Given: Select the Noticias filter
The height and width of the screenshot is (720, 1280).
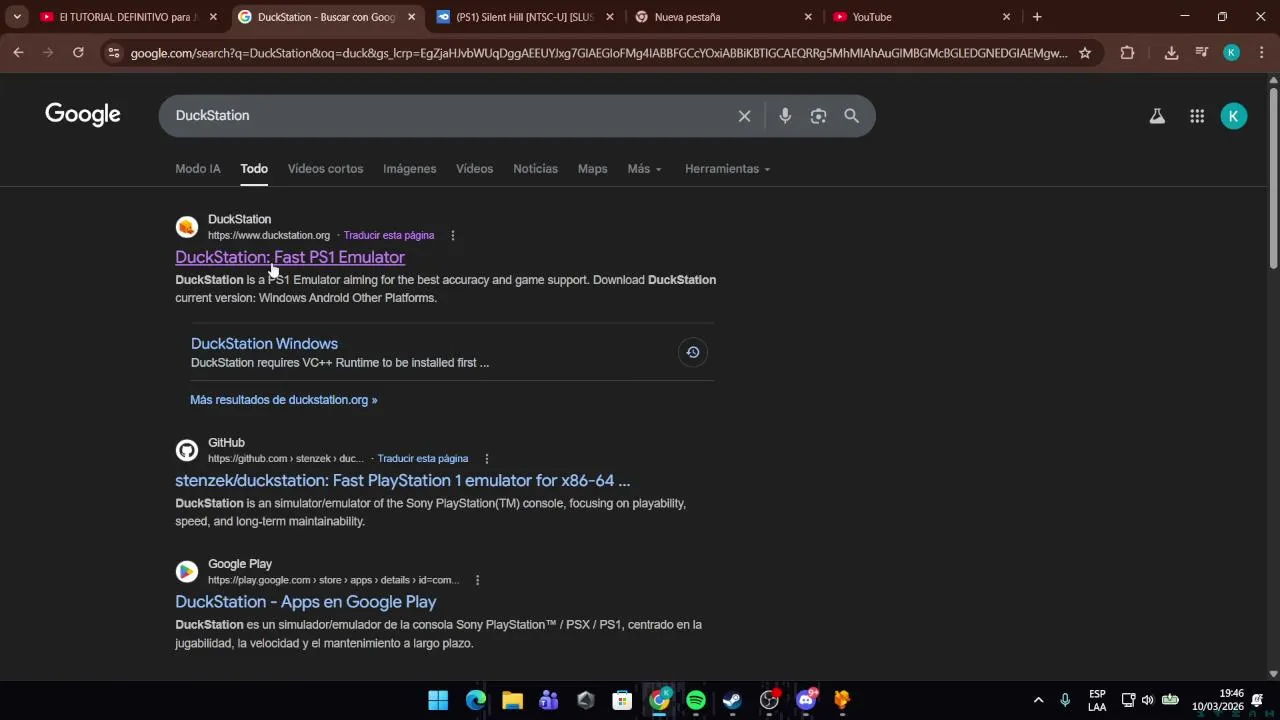Looking at the screenshot, I should (535, 169).
